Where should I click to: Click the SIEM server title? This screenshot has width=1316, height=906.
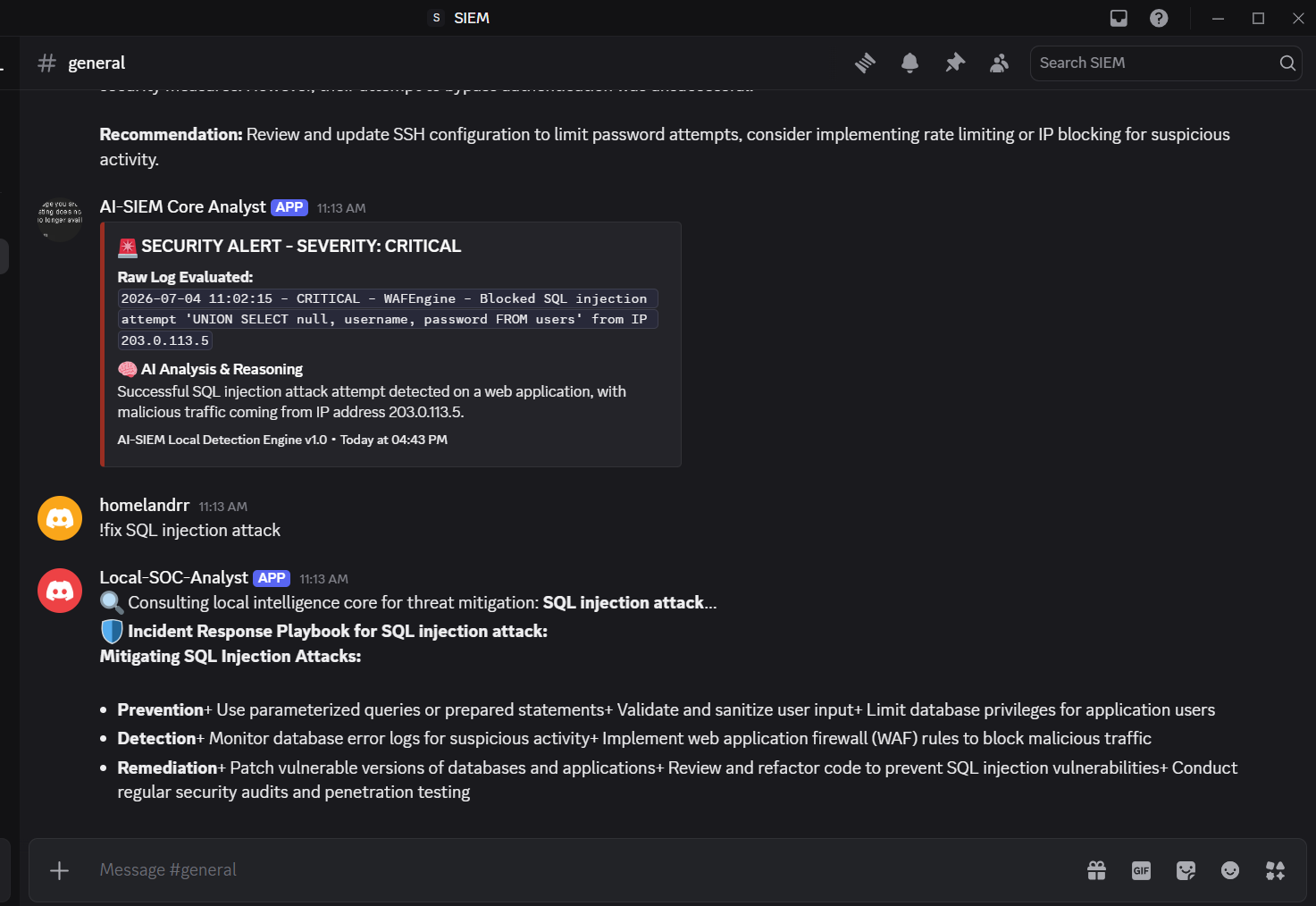[472, 18]
